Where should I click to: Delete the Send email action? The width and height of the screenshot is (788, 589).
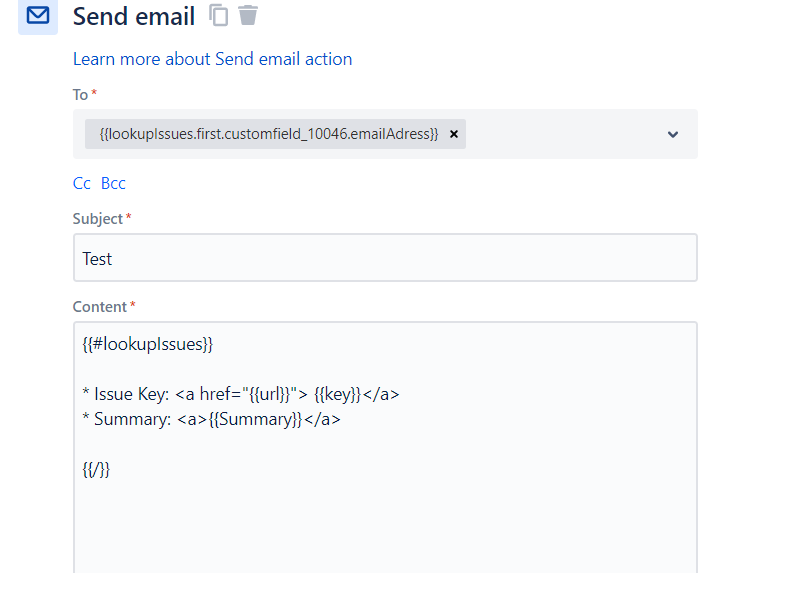coord(248,15)
